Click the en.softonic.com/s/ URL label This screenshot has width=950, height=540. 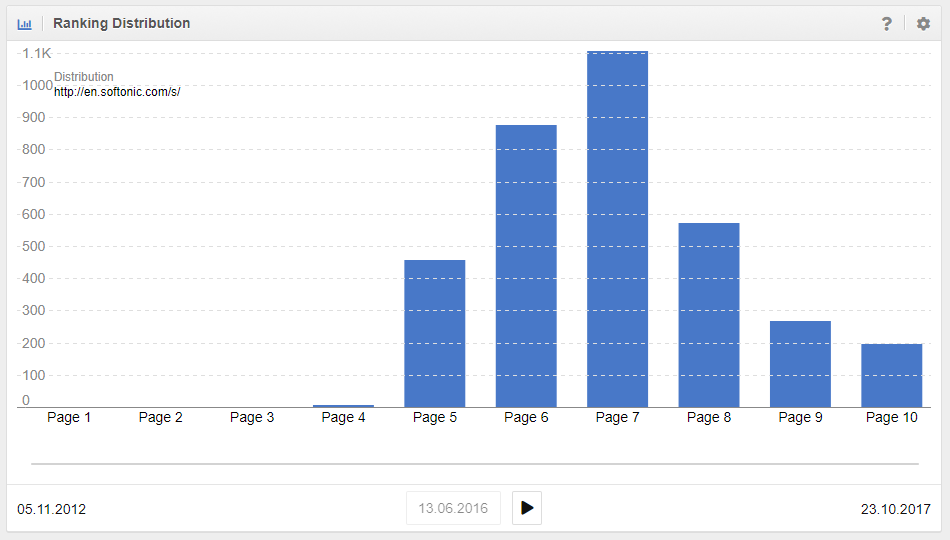tap(117, 91)
